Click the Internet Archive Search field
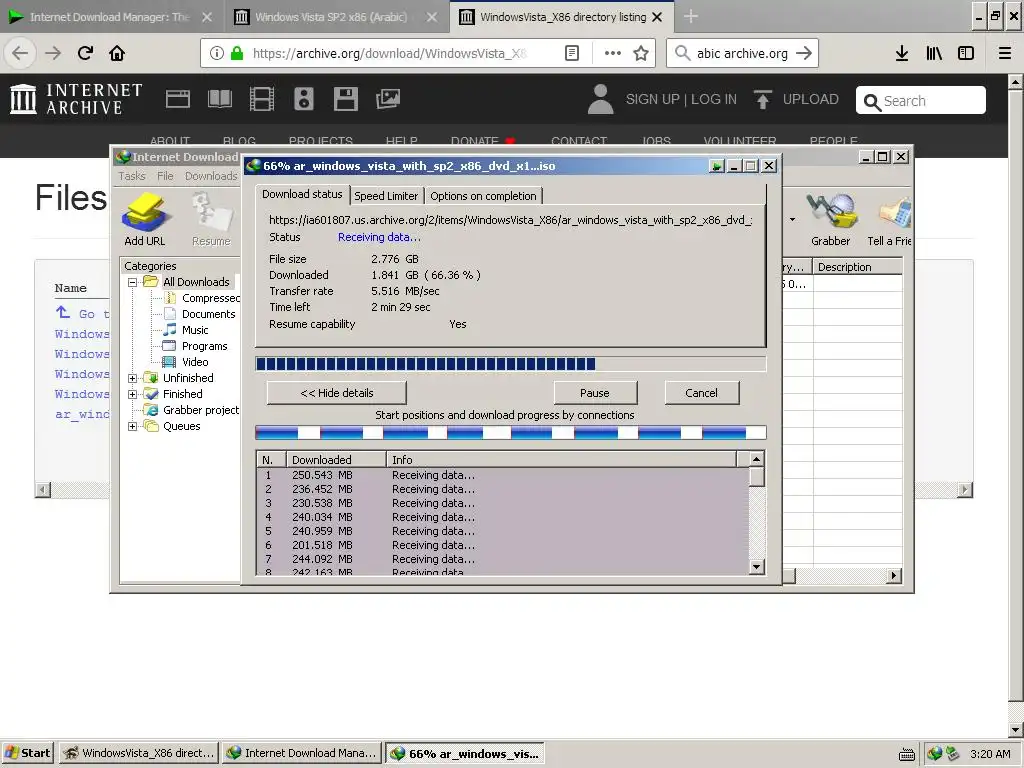The width and height of the screenshot is (1024, 768). click(x=921, y=101)
